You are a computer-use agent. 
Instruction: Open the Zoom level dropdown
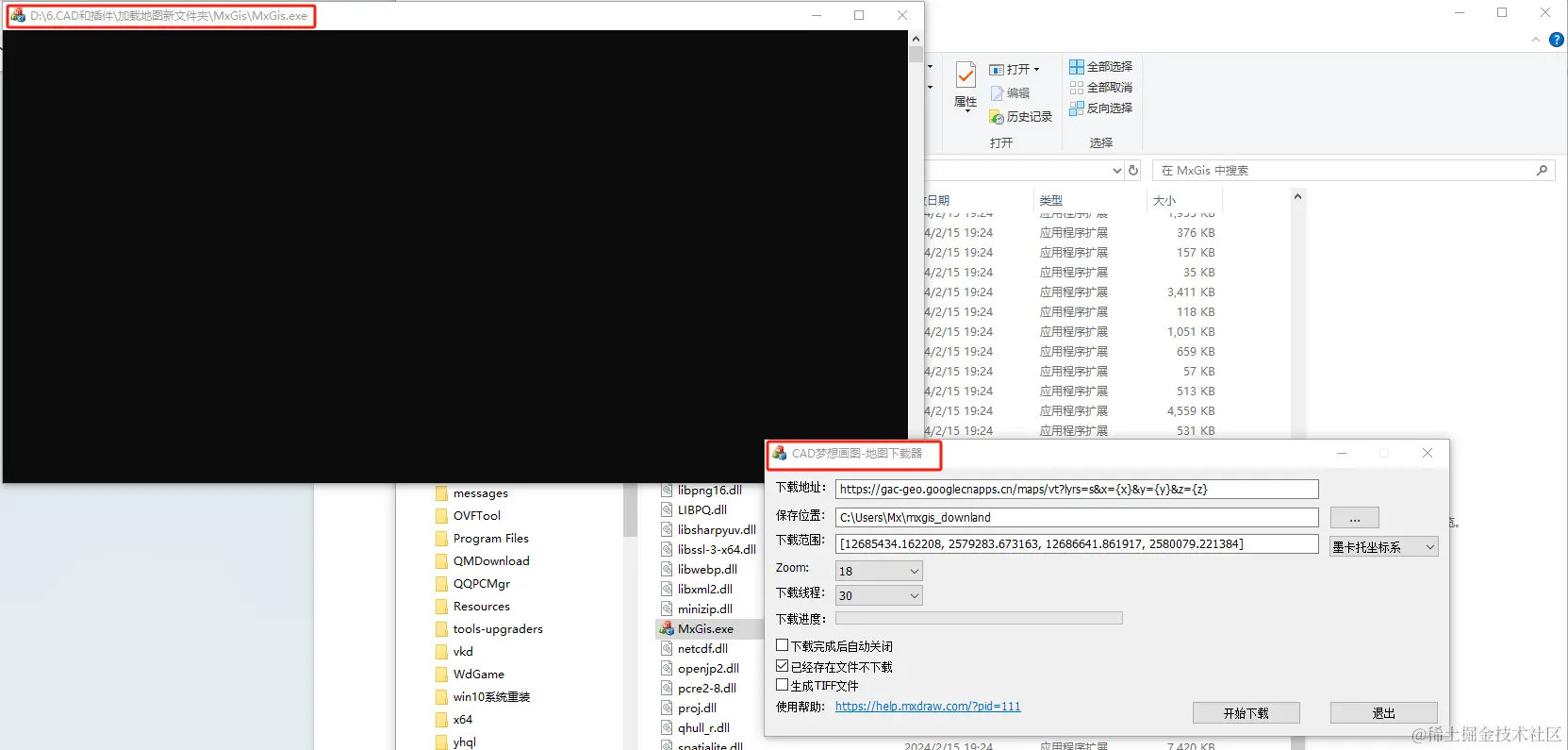click(879, 571)
